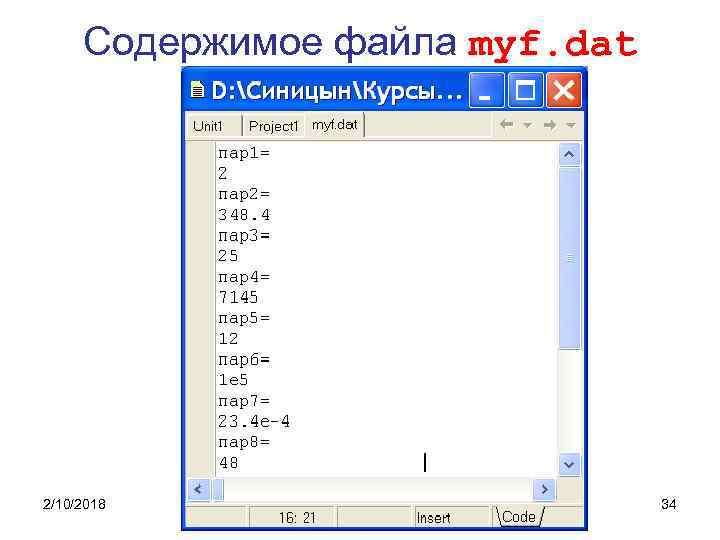Click the line 'пар3='

(x=244, y=236)
